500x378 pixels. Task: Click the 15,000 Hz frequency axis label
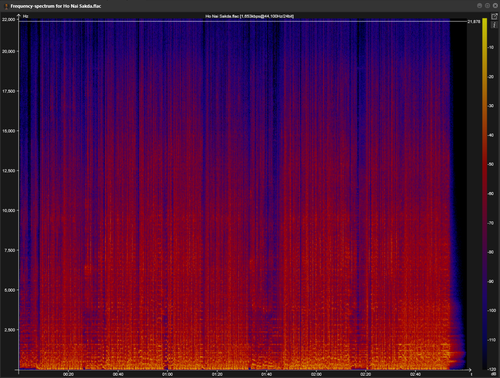(8, 131)
